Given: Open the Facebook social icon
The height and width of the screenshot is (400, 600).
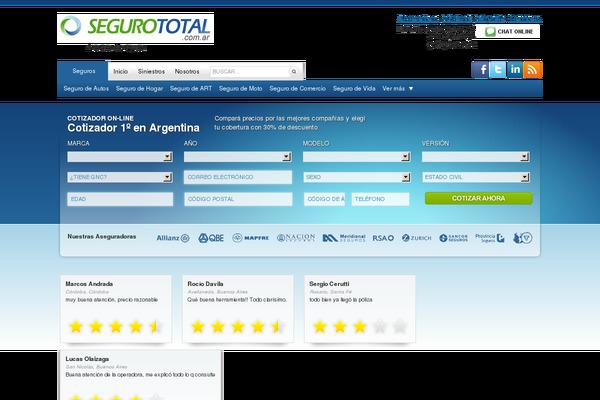Looking at the screenshot, I should pos(480,69).
